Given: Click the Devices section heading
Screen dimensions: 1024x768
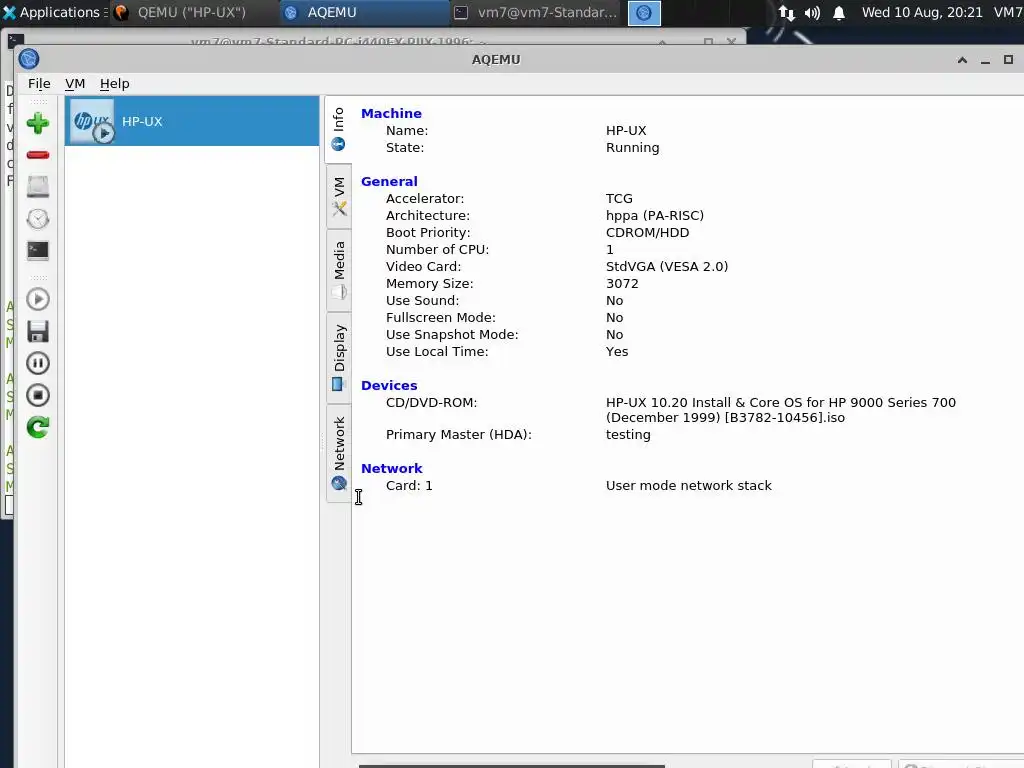Looking at the screenshot, I should [389, 385].
